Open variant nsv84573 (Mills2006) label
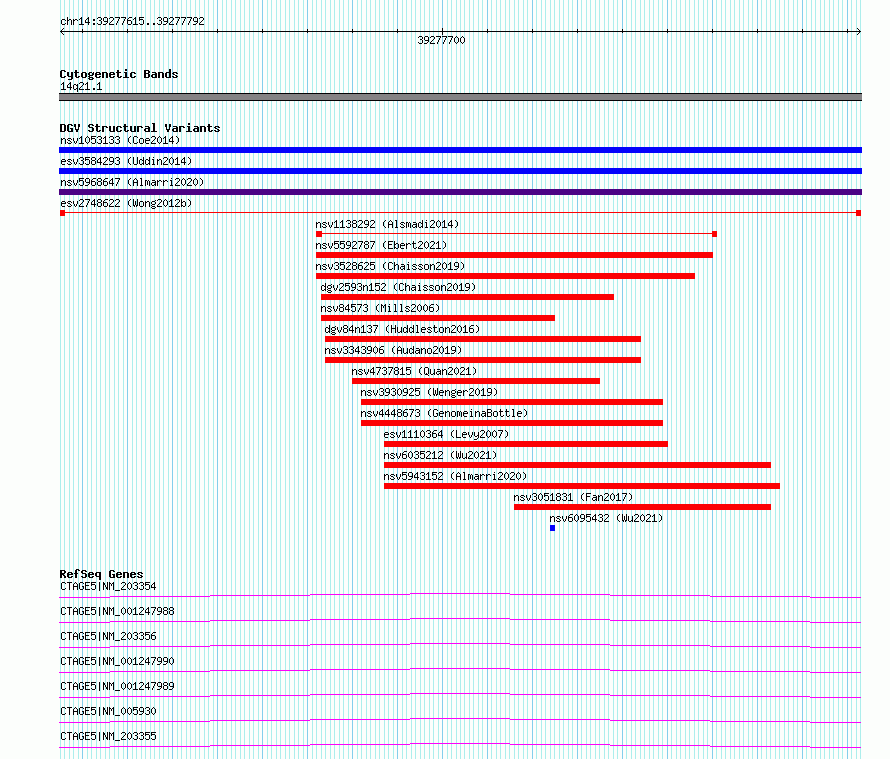Image resolution: width=890 pixels, height=759 pixels. 380,308
